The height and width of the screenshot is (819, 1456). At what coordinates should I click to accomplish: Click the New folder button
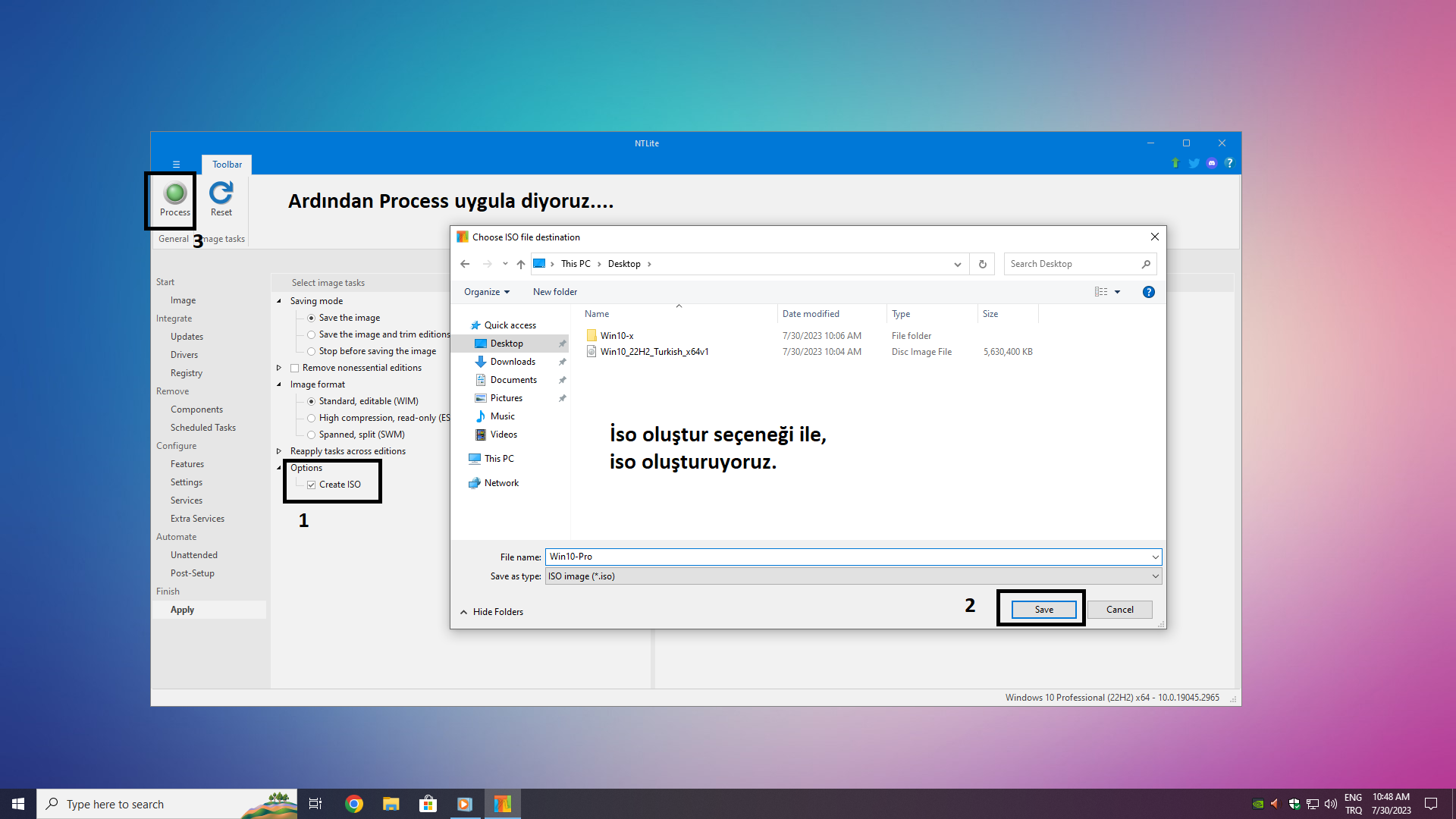554,292
